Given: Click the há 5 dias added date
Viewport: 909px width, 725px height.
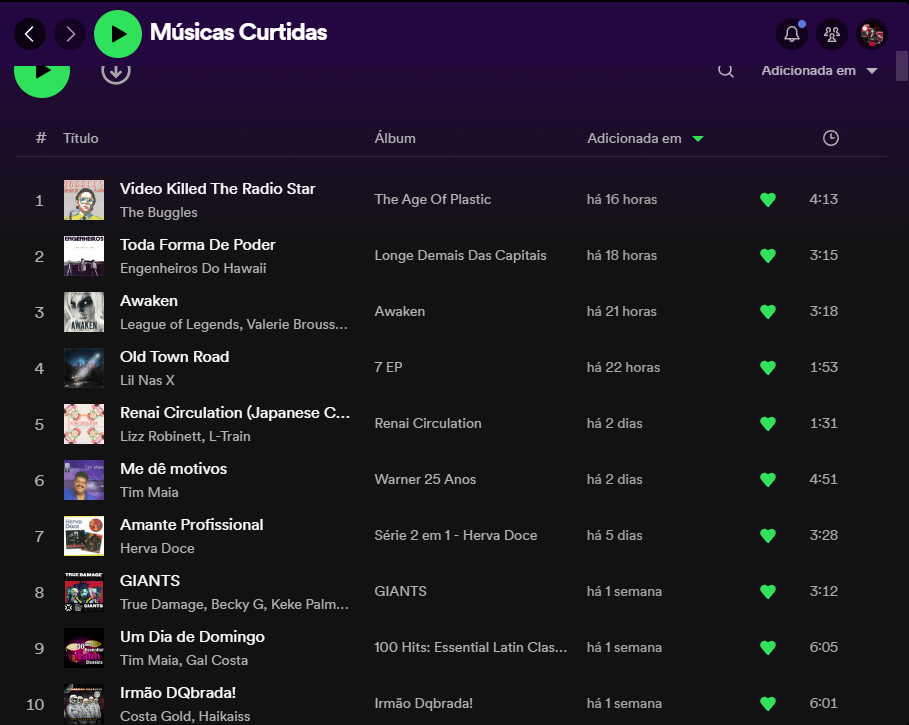Looking at the screenshot, I should 615,535.
